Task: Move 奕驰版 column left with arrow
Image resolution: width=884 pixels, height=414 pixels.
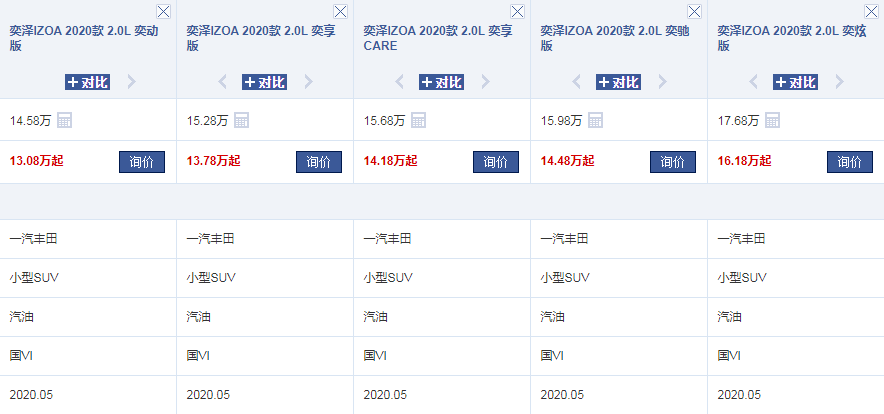Action: tap(577, 82)
